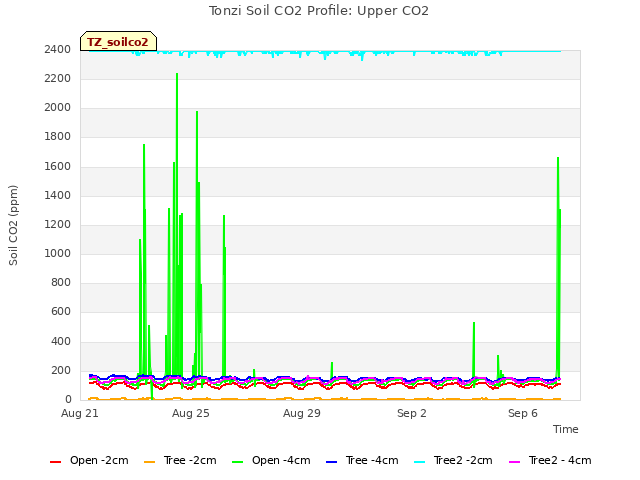The width and height of the screenshot is (640, 480).
Task: Click the red Open -2cm legend swatch
Action: [x=56, y=462]
